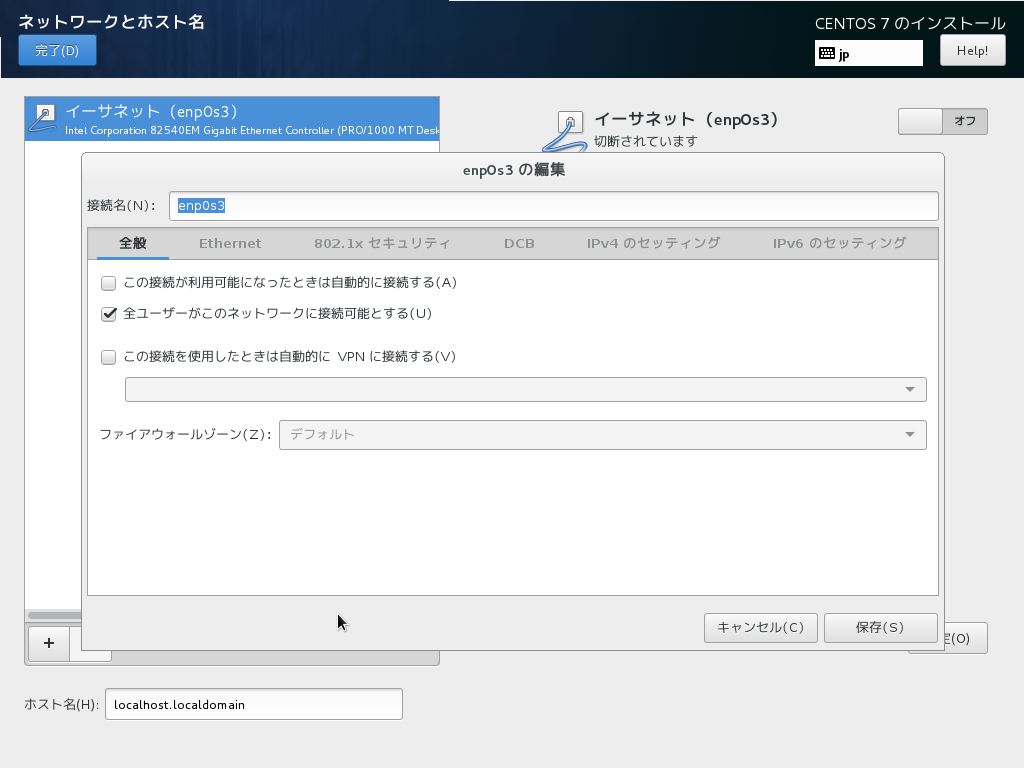Enable automatic connection when network becomes available
This screenshot has width=1024, height=768.
pos(108,283)
